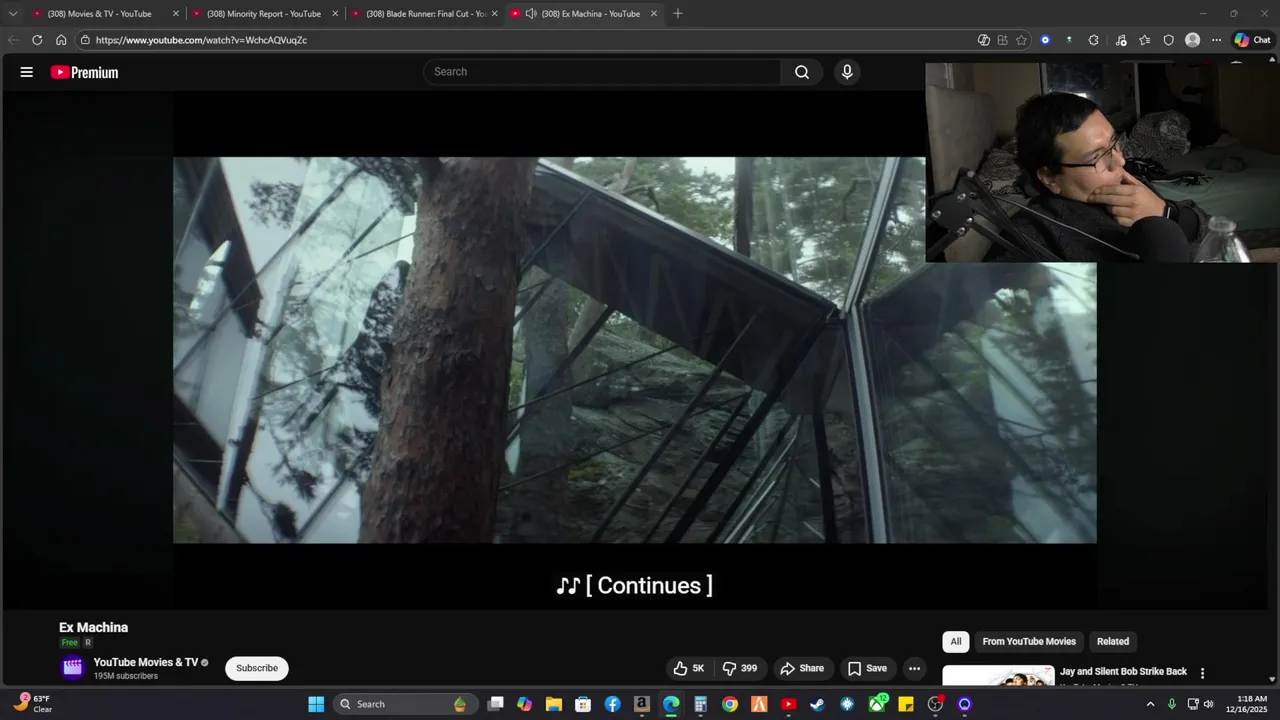The image size is (1280, 720).
Task: Dislike the Ex Machina video
Action: click(740, 668)
